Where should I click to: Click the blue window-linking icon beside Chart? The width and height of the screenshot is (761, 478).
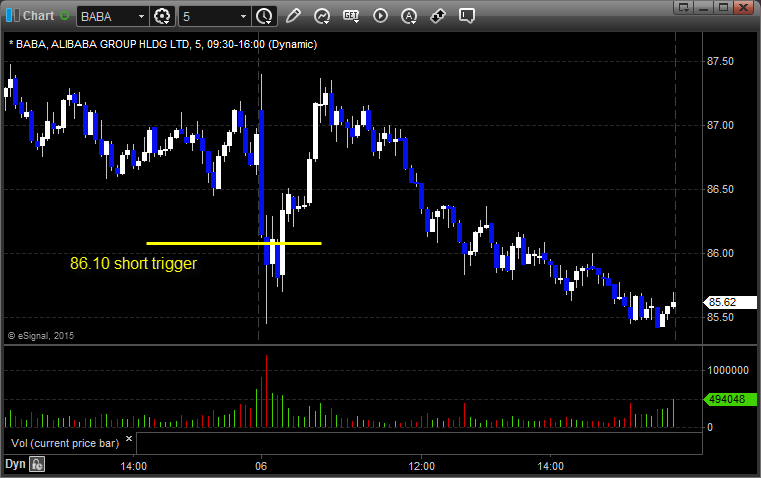coord(12,16)
